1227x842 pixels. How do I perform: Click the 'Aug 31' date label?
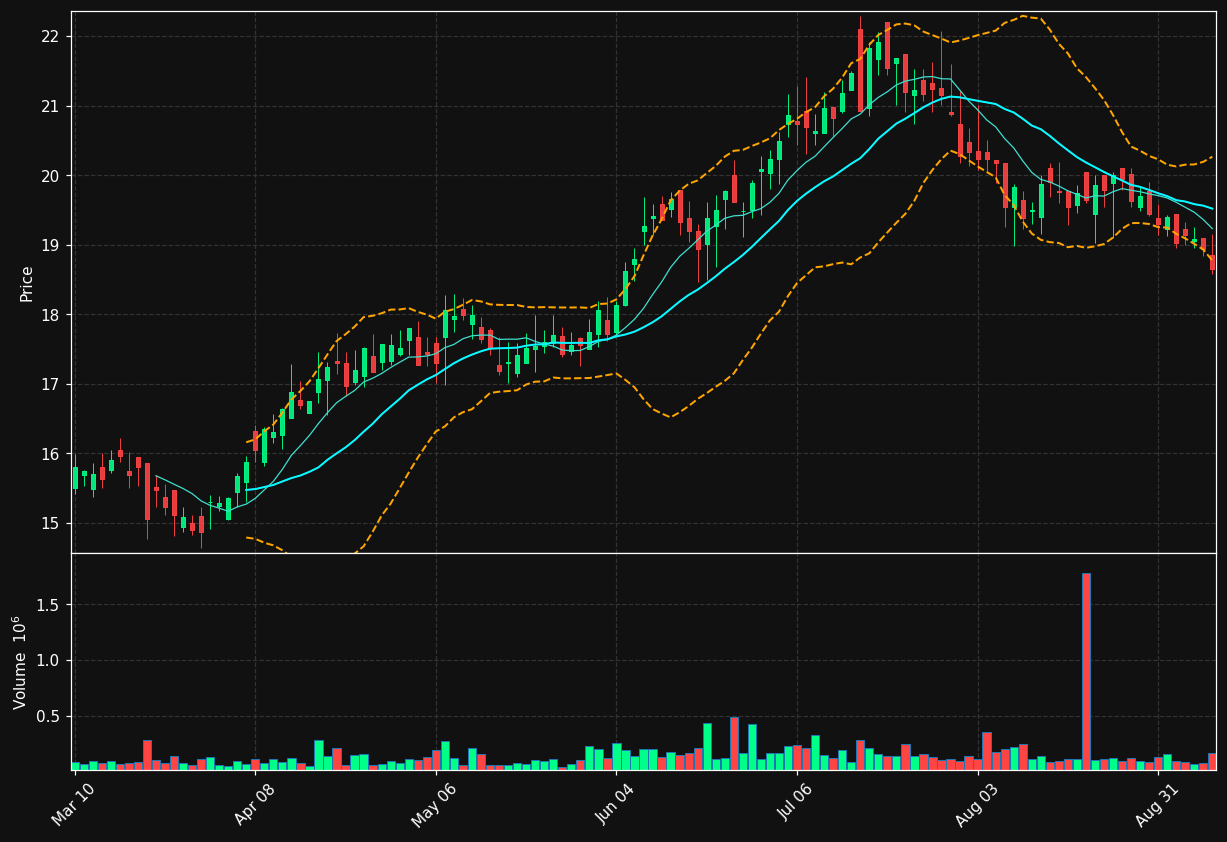(1157, 805)
